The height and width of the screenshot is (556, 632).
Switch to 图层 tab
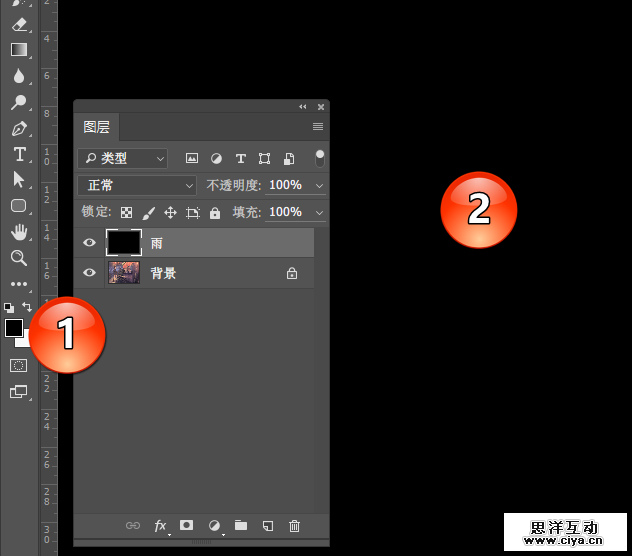click(x=96, y=127)
